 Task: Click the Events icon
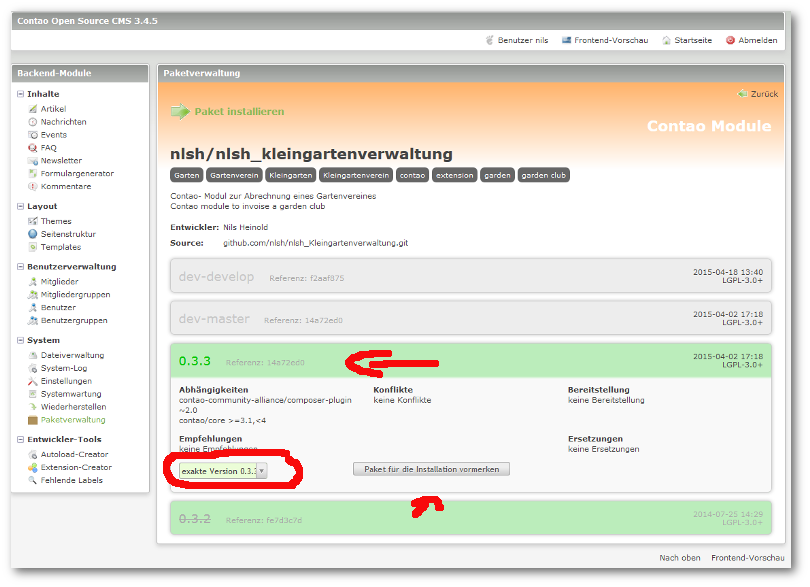[33, 135]
